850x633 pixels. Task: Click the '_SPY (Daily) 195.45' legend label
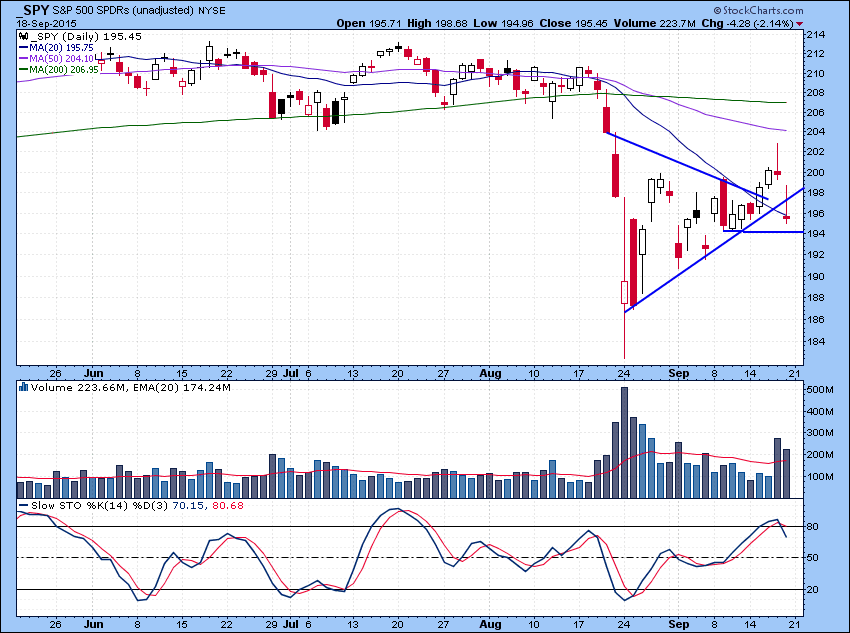(86, 37)
